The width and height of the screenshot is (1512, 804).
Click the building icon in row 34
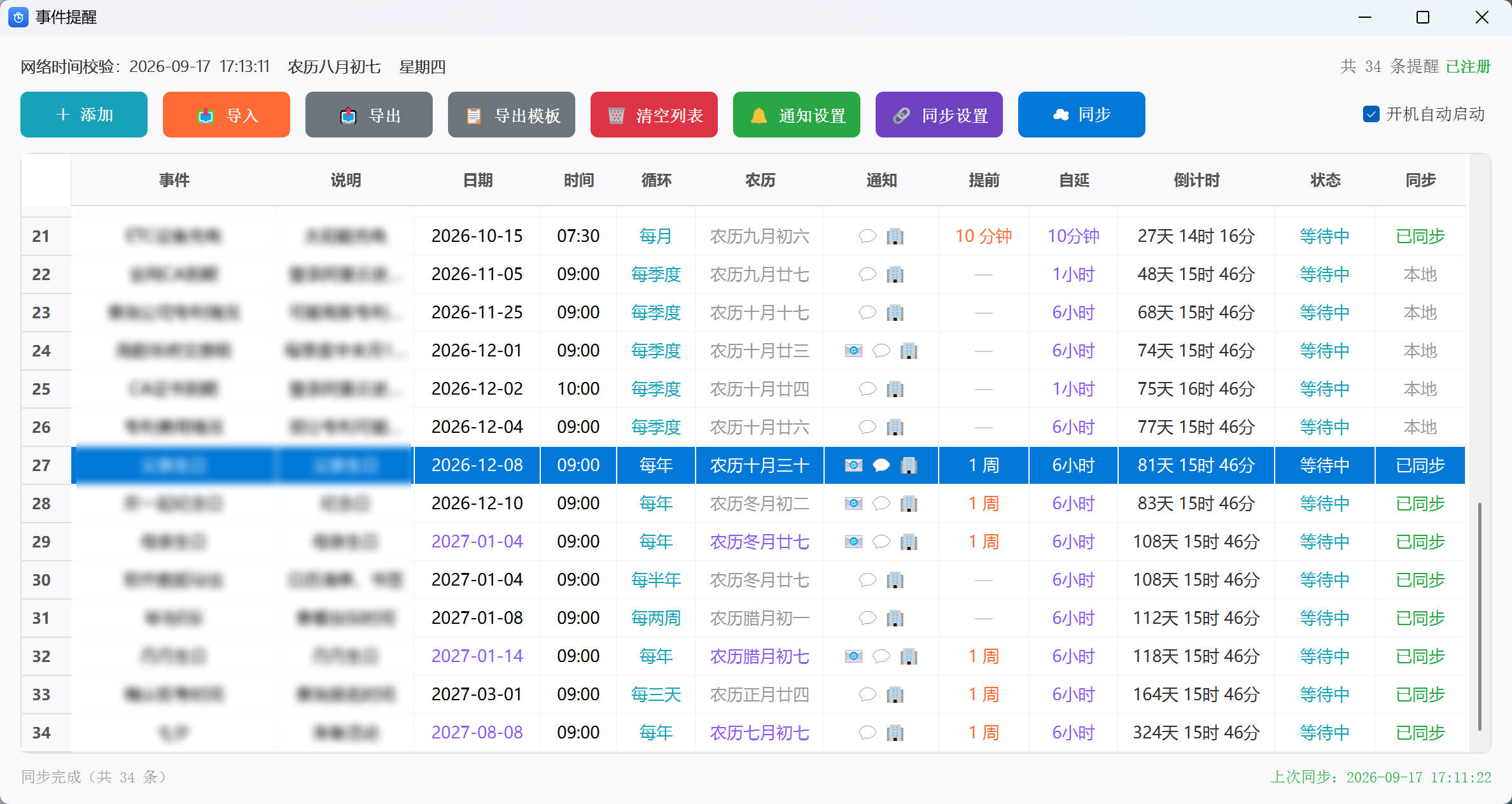click(x=895, y=733)
